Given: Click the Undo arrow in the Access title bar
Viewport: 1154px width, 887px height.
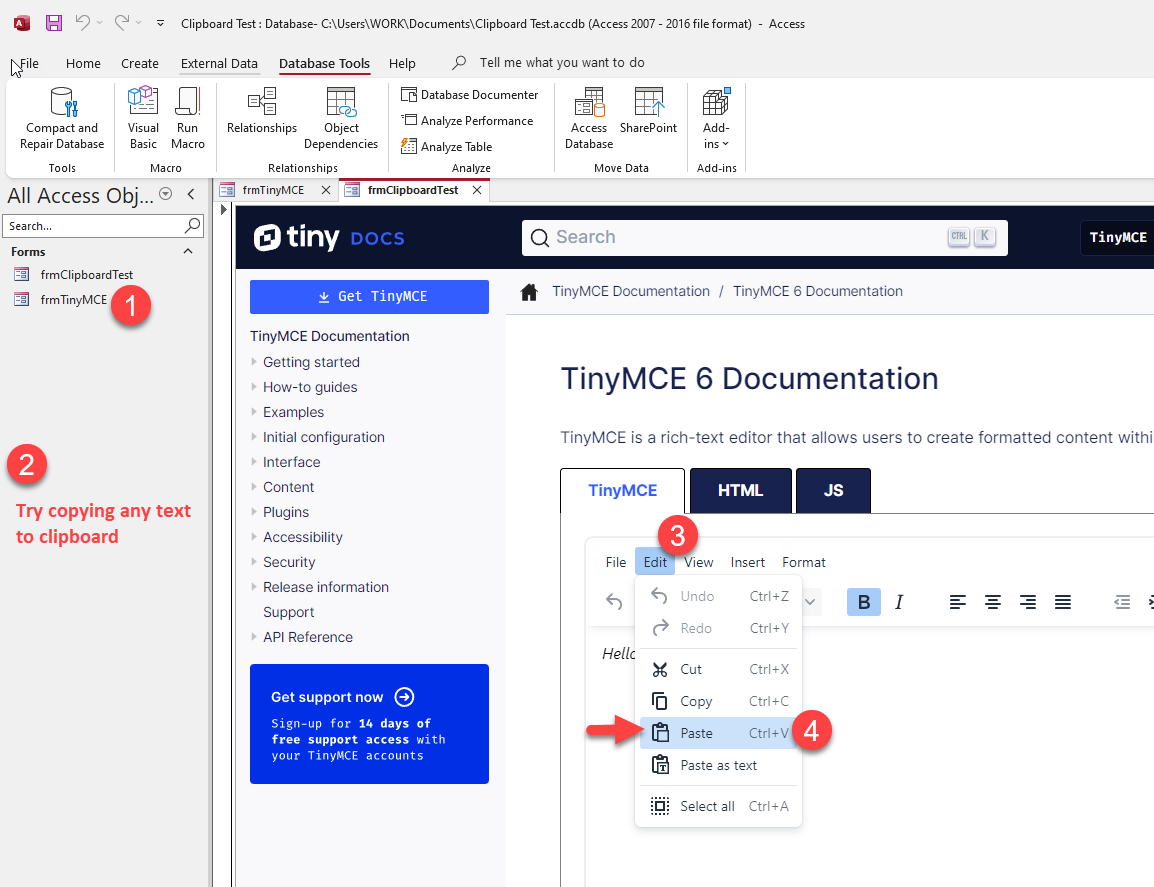Looking at the screenshot, I should pos(83,23).
